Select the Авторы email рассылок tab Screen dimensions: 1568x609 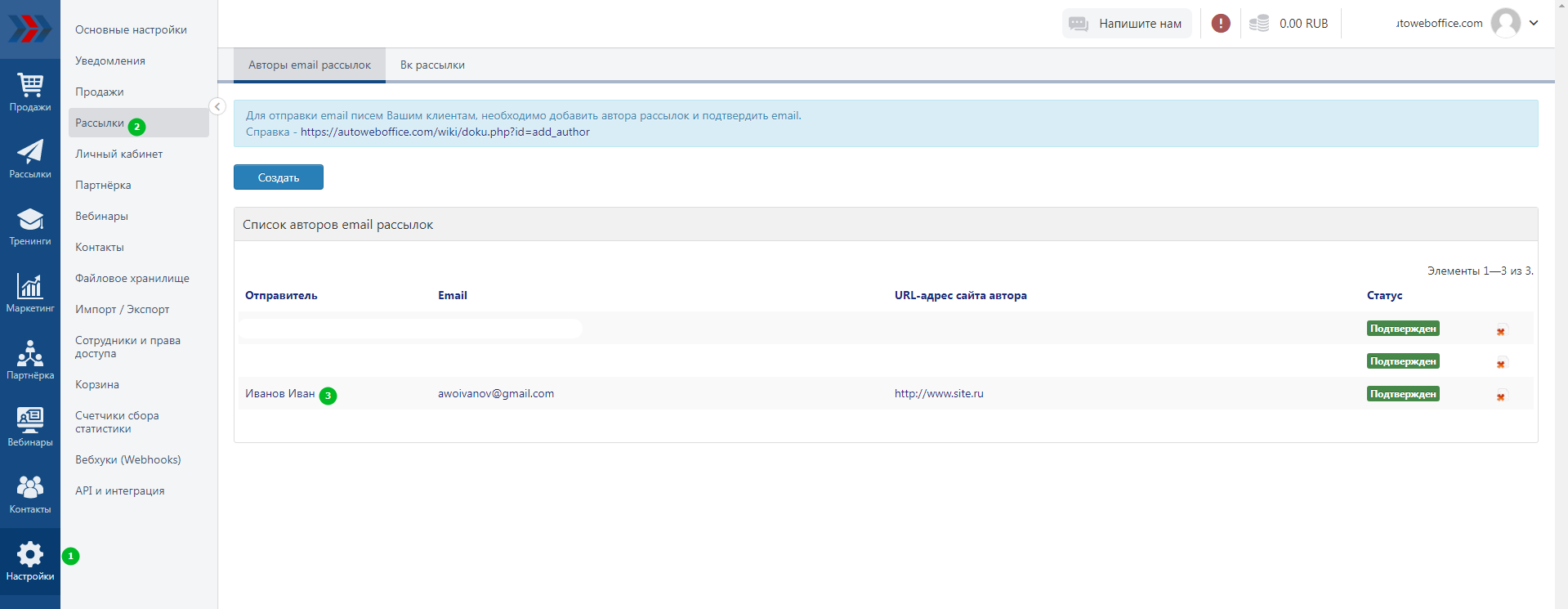pos(310,65)
